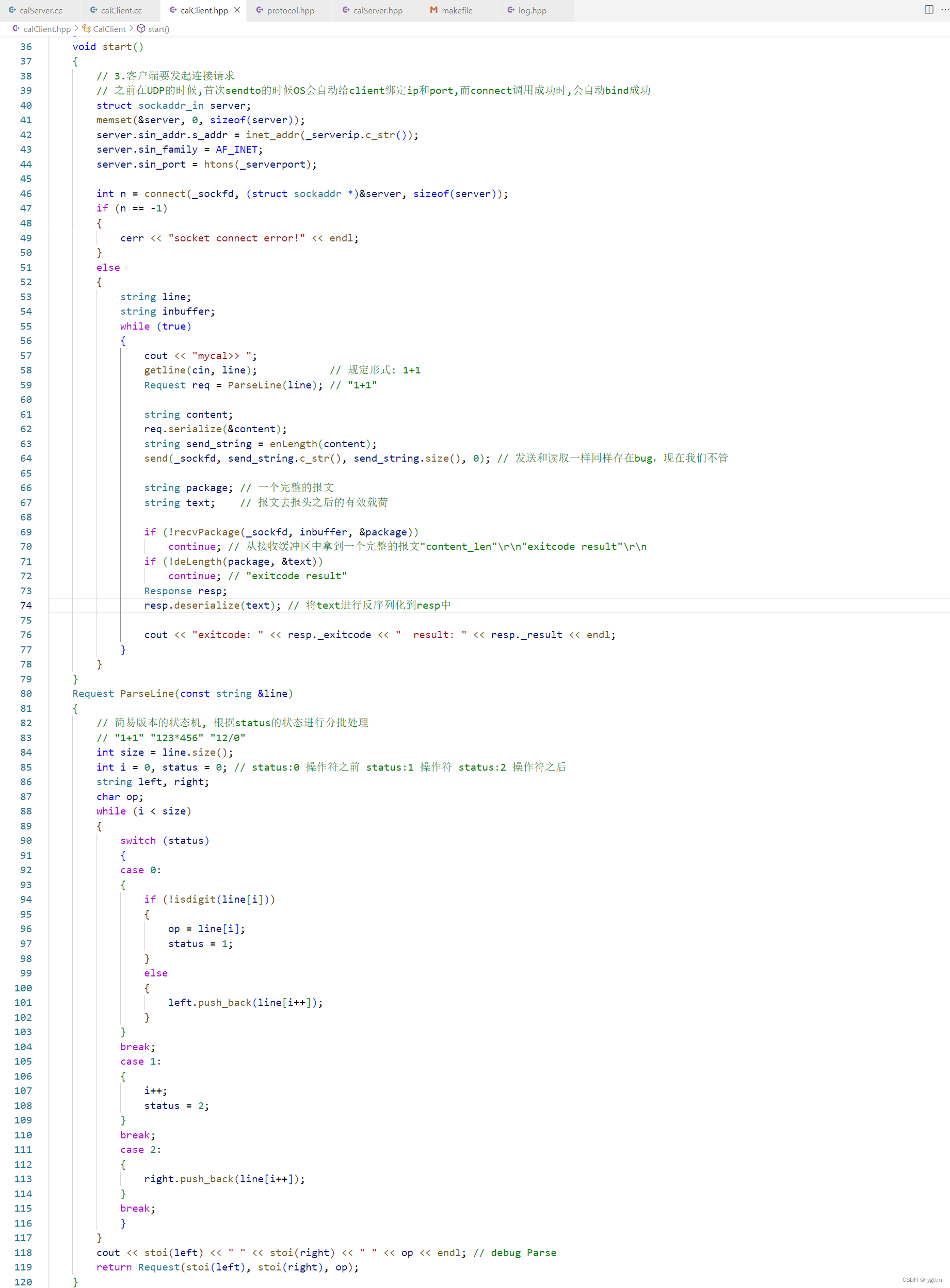Click 'if (!isdigit(line[i]))' condition
The height and width of the screenshot is (1288, 950).
click(210, 900)
